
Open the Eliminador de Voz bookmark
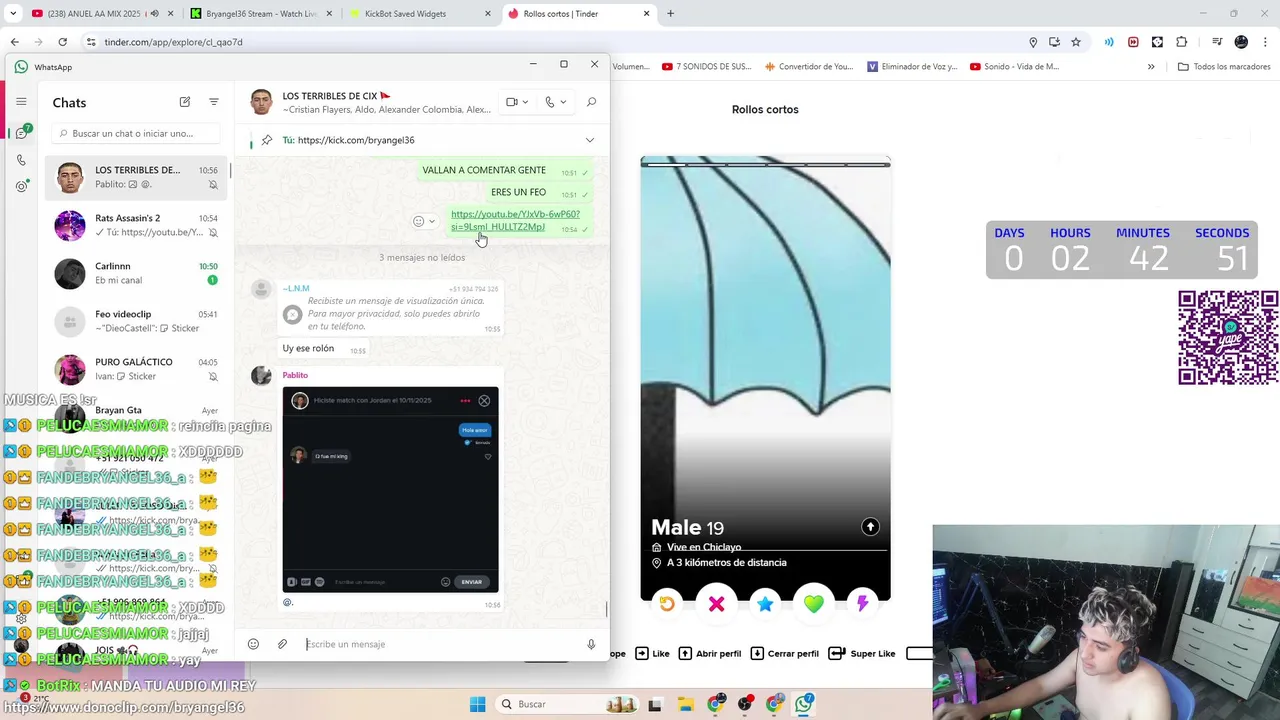click(913, 67)
